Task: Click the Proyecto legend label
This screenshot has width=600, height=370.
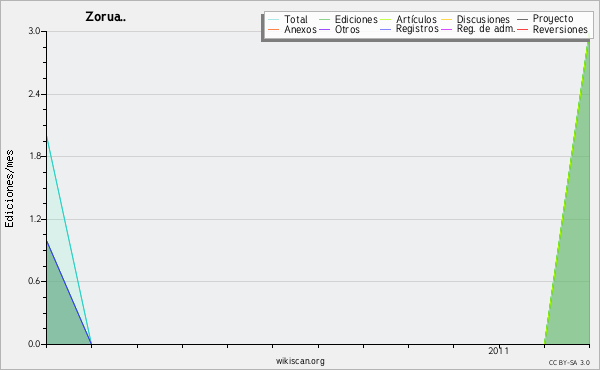Action: [553, 18]
